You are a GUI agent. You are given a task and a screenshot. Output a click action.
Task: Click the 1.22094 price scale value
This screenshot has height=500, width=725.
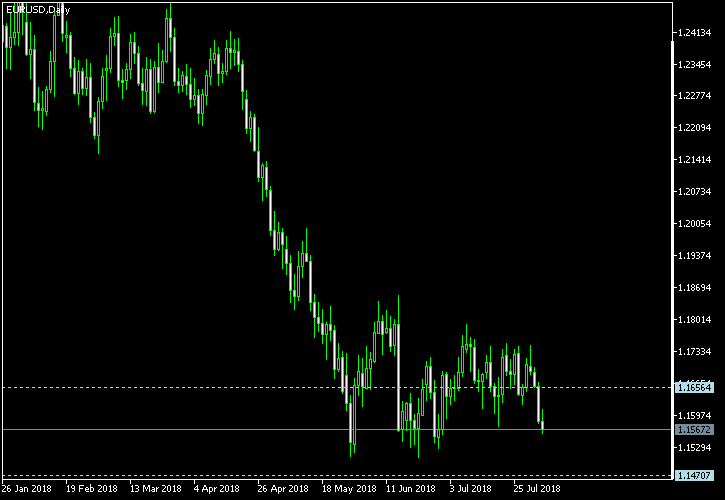point(694,128)
